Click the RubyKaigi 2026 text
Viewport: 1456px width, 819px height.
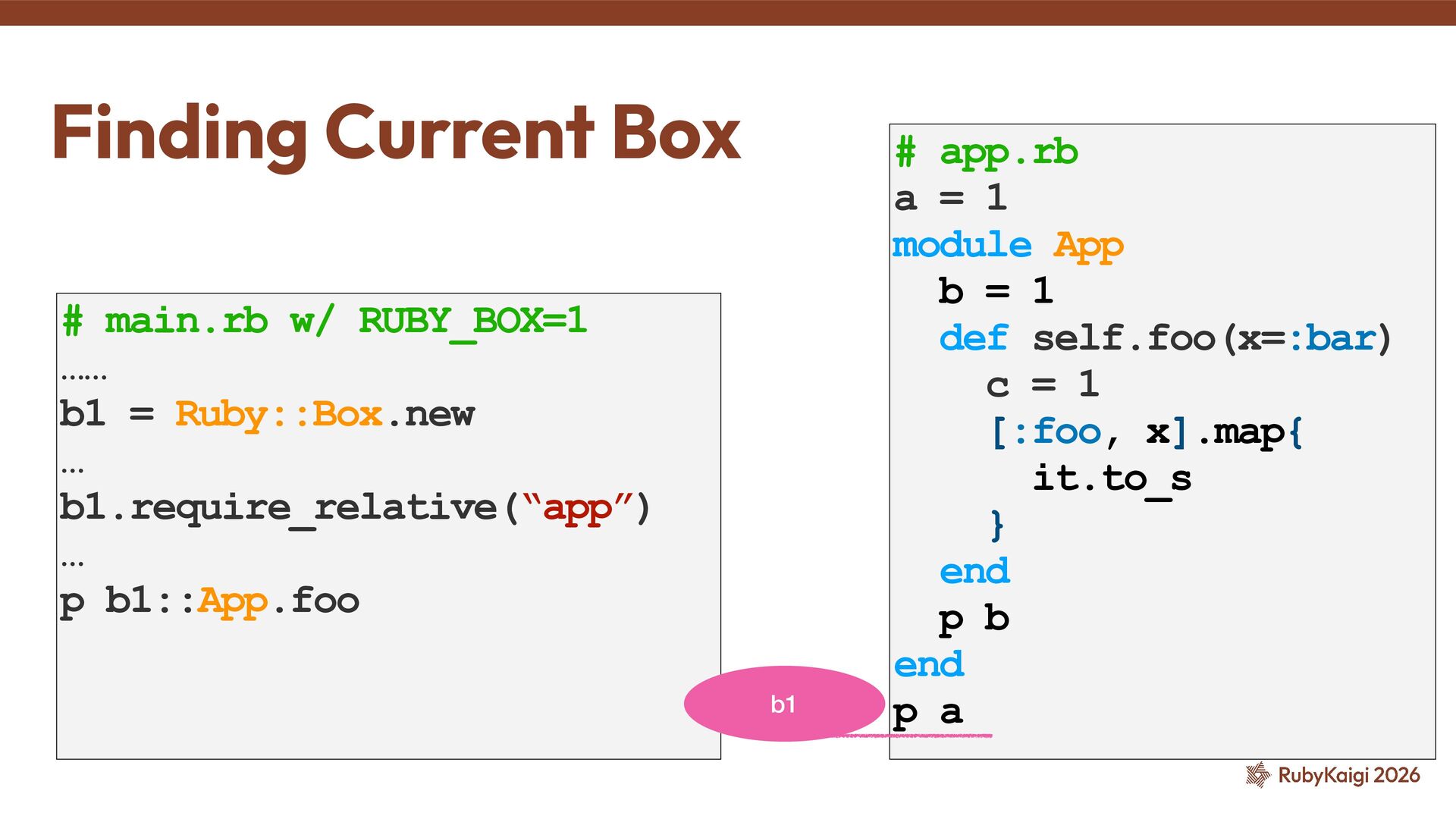point(1348,775)
